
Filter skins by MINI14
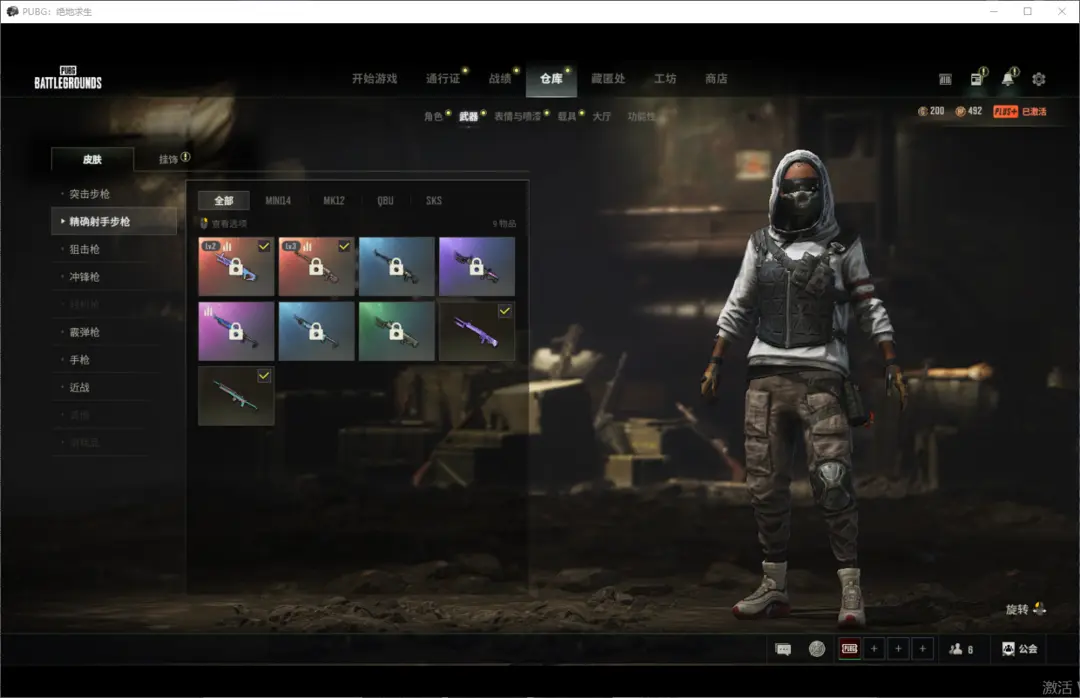[278, 201]
